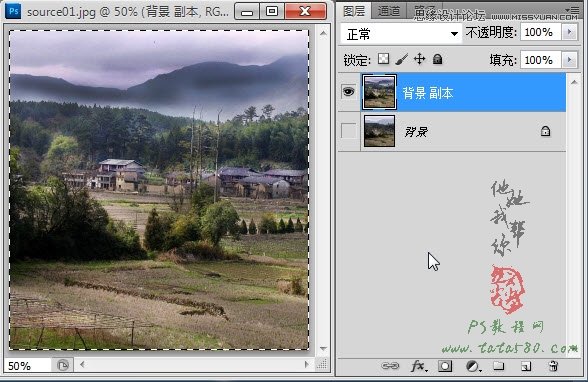This screenshot has width=588, height=382.
Task: Click the Photoshop Ps document icon
Action: tap(14, 11)
